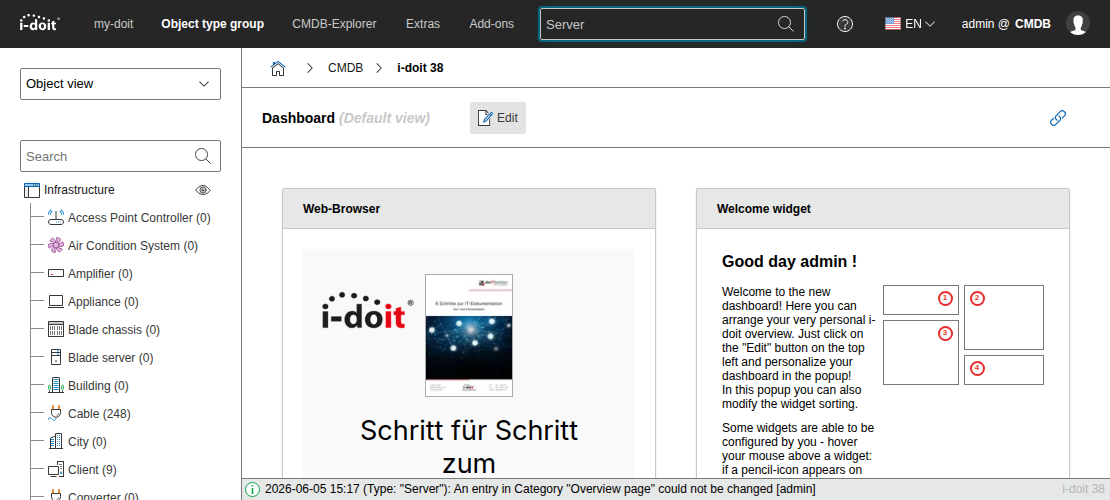The width and height of the screenshot is (1110, 500).
Task: Toggle the eye icon beside Infrastructure
Action: (203, 190)
